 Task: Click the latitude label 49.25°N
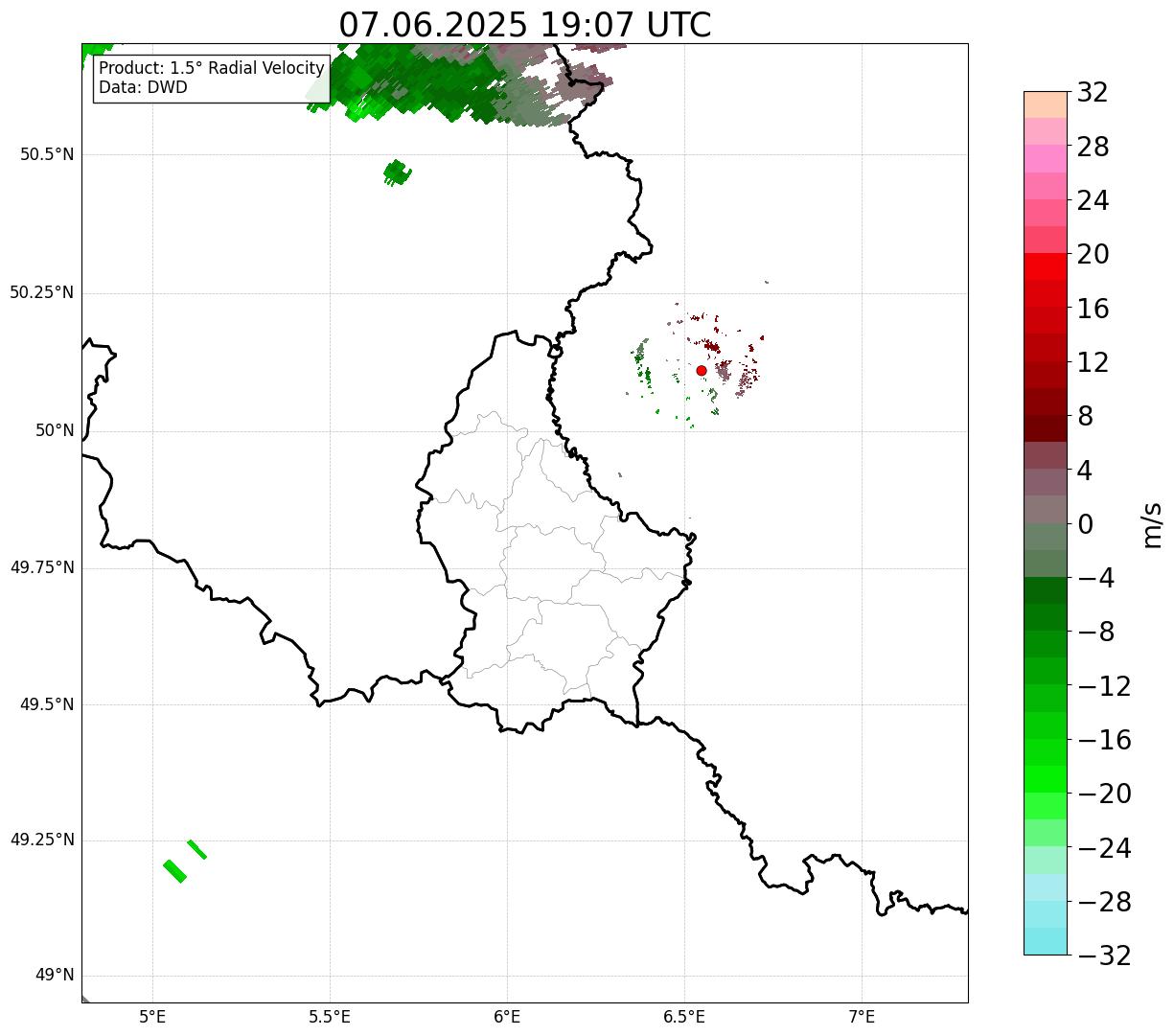pos(42,840)
